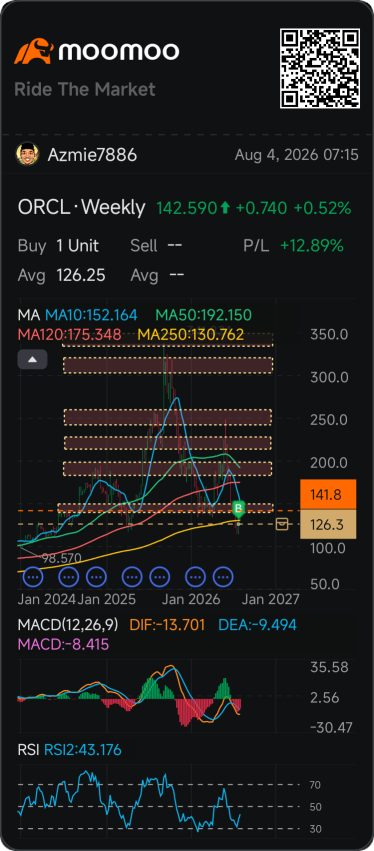The width and height of the screenshot is (374, 851).
Task: Open the leftmost blue event marker
Action: point(33,577)
